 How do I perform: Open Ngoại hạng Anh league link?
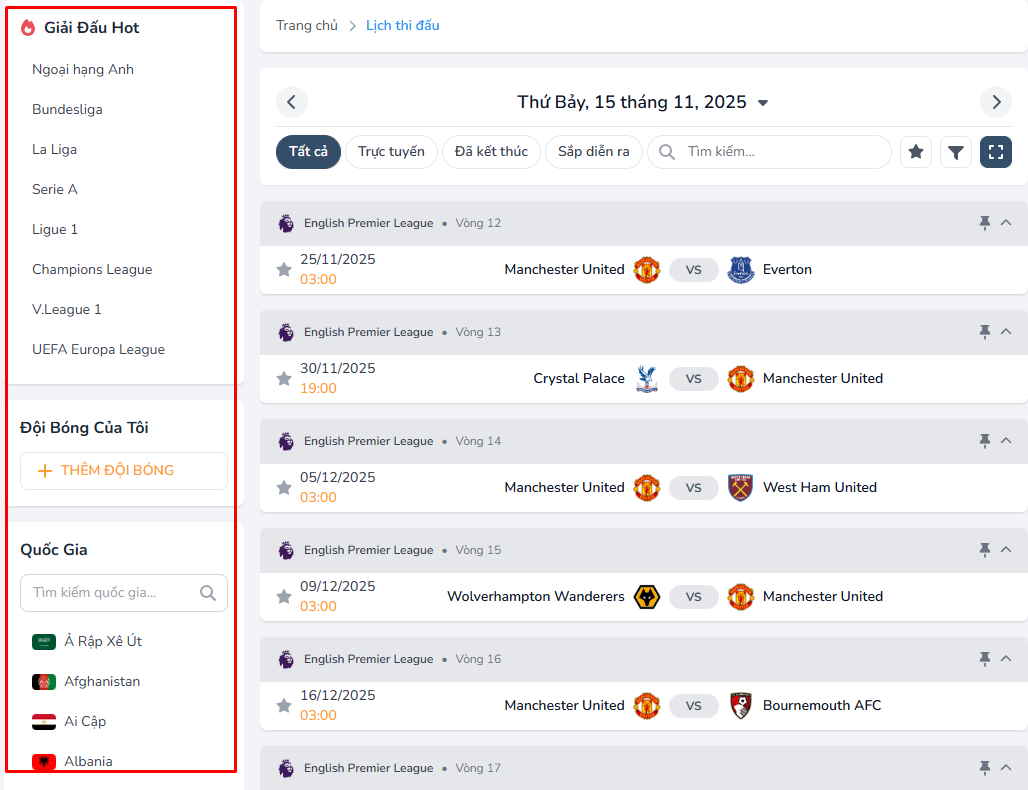[x=83, y=70]
